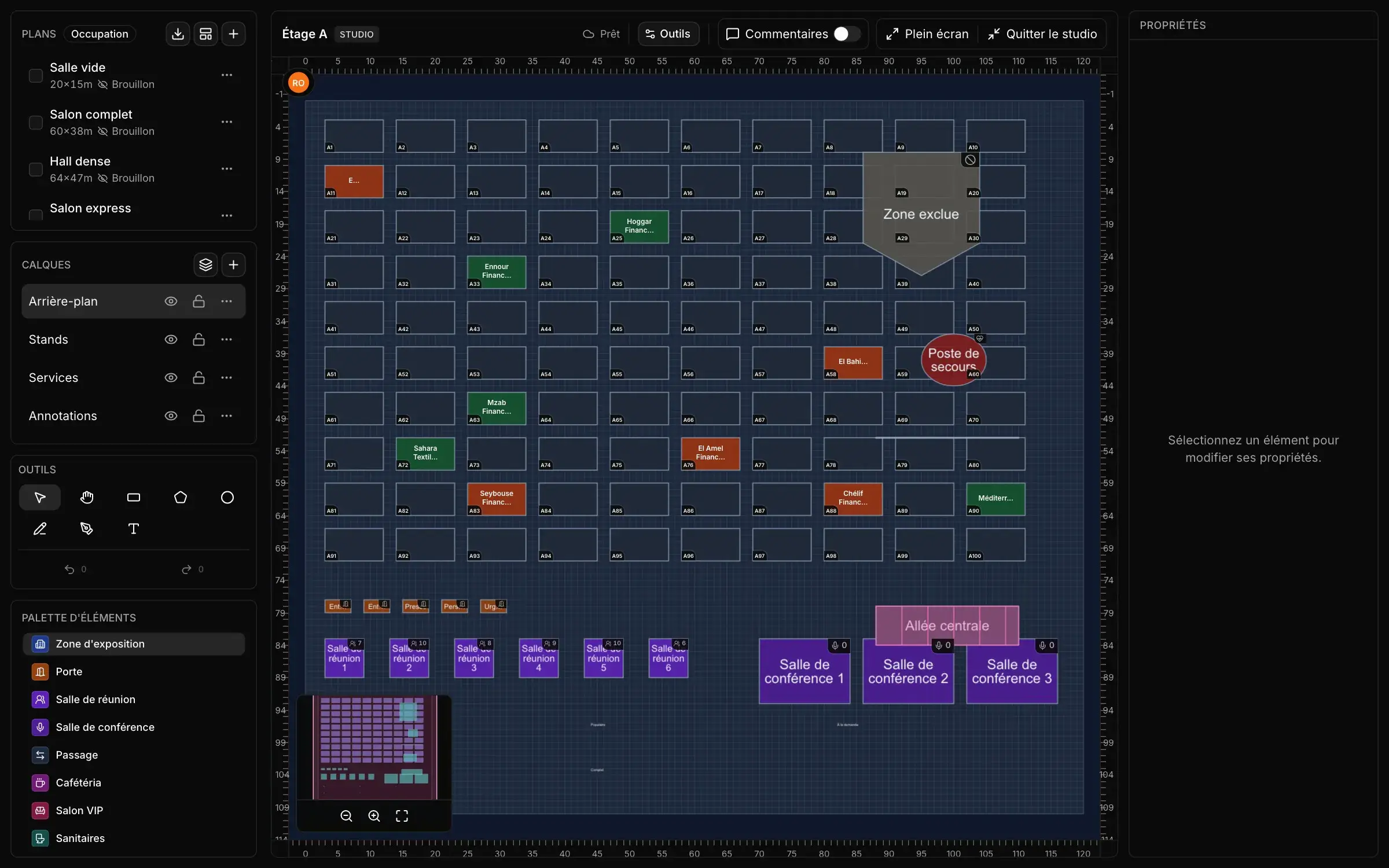
Task: Download plans with the download icon
Action: (x=178, y=34)
